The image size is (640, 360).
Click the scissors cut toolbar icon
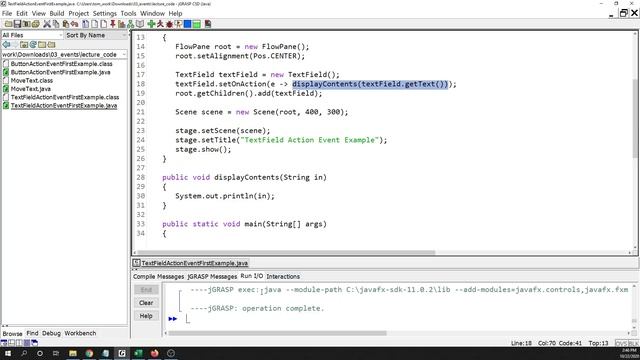click(47, 24)
